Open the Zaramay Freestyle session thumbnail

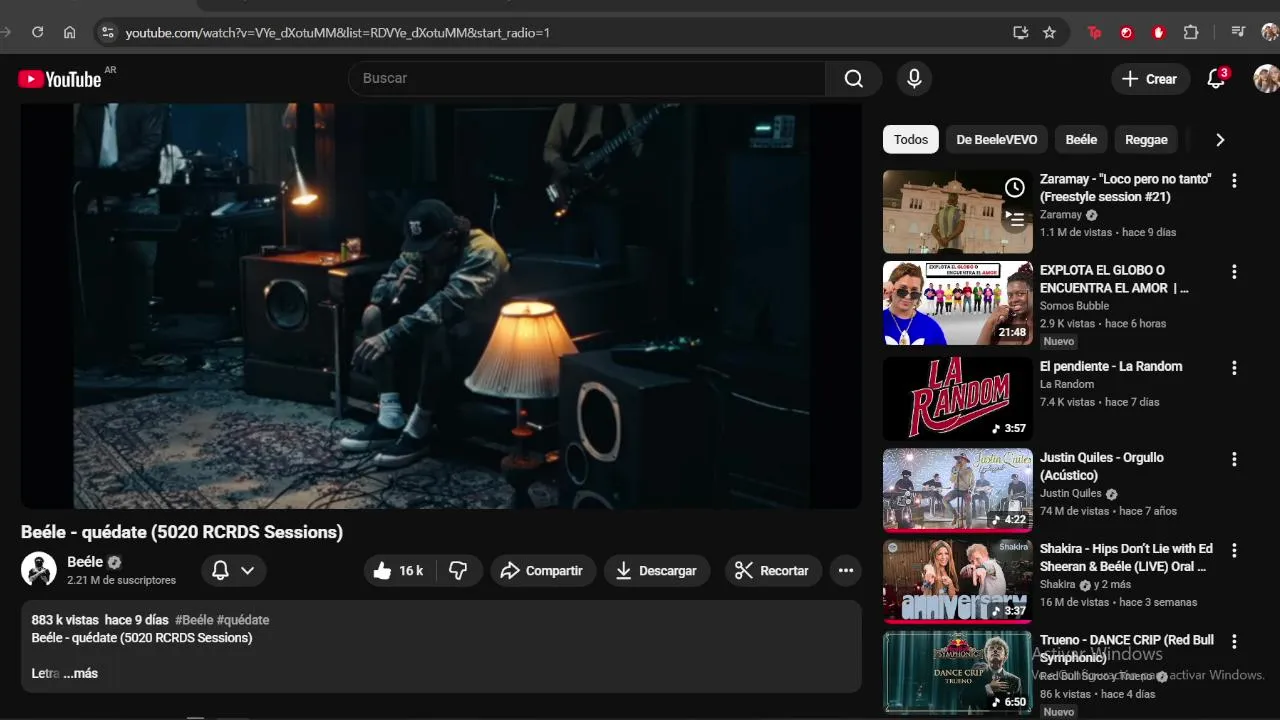[958, 211]
